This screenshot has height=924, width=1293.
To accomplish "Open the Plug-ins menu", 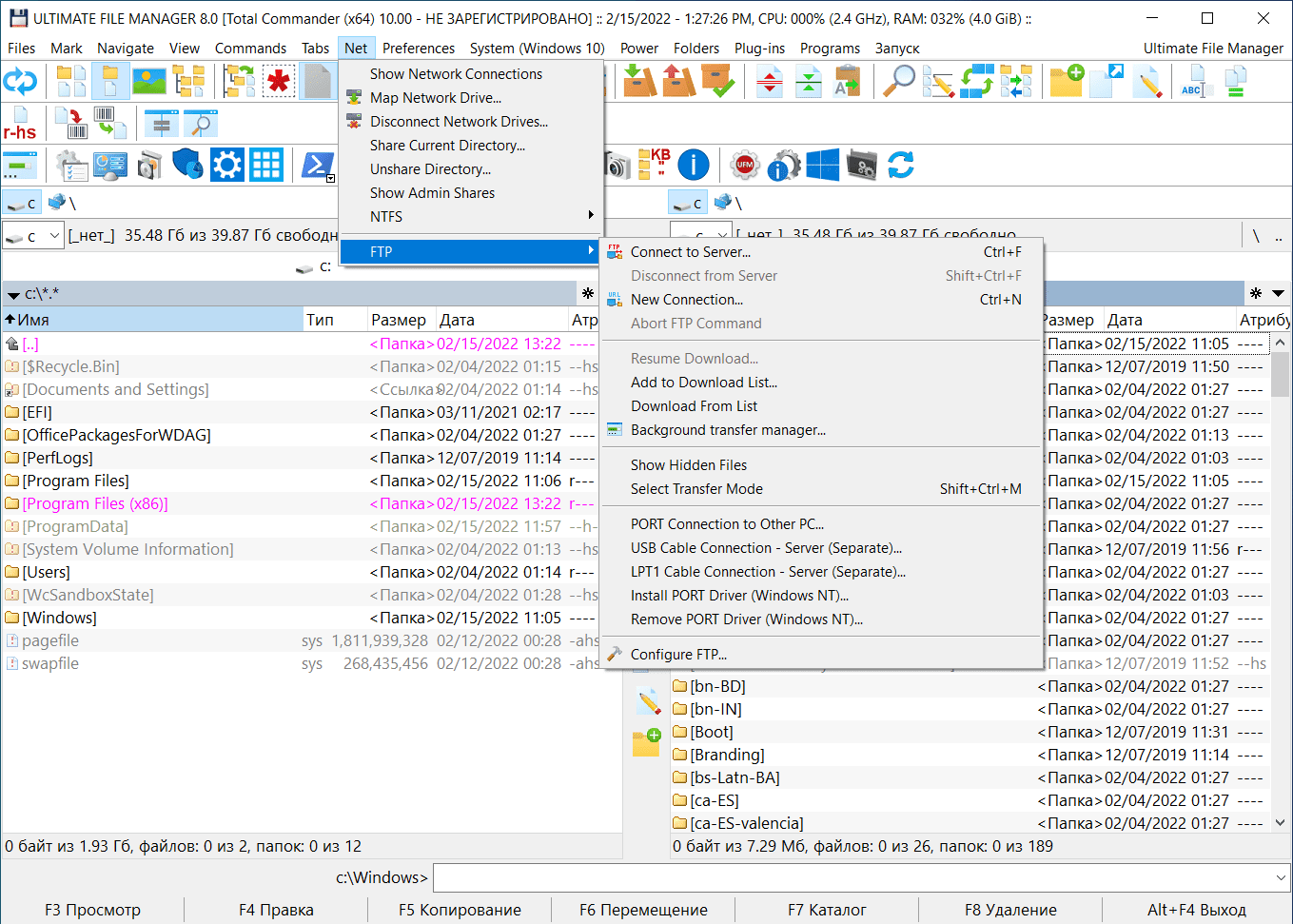I will [x=759, y=49].
